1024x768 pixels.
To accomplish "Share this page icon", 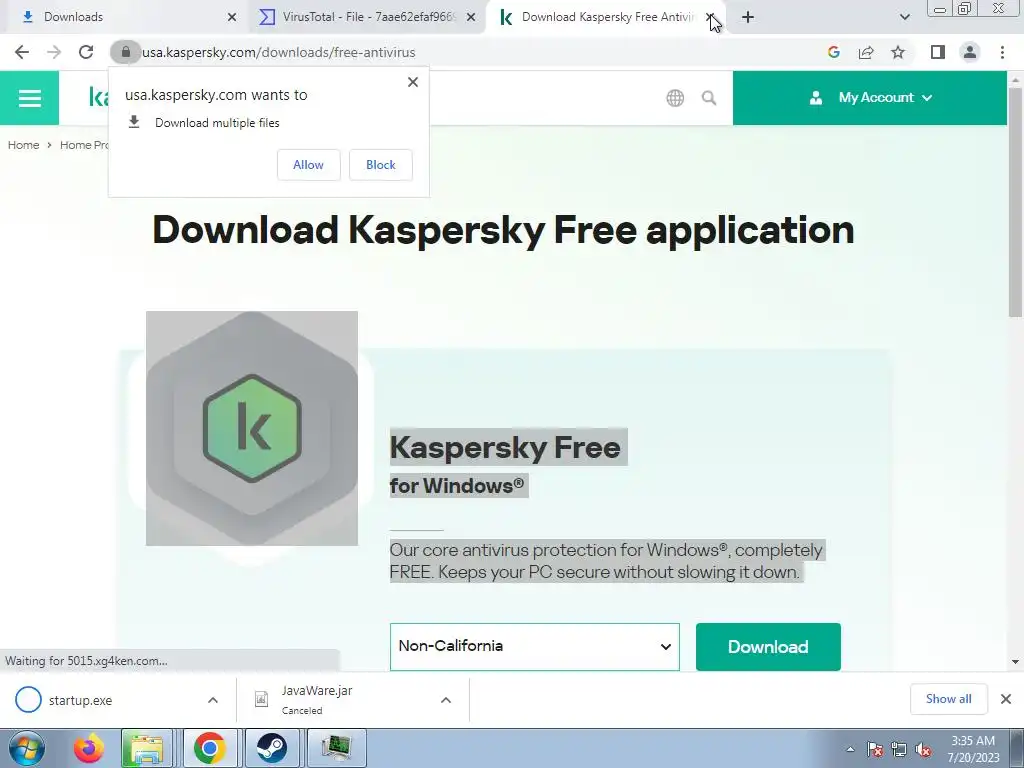I will (x=866, y=52).
